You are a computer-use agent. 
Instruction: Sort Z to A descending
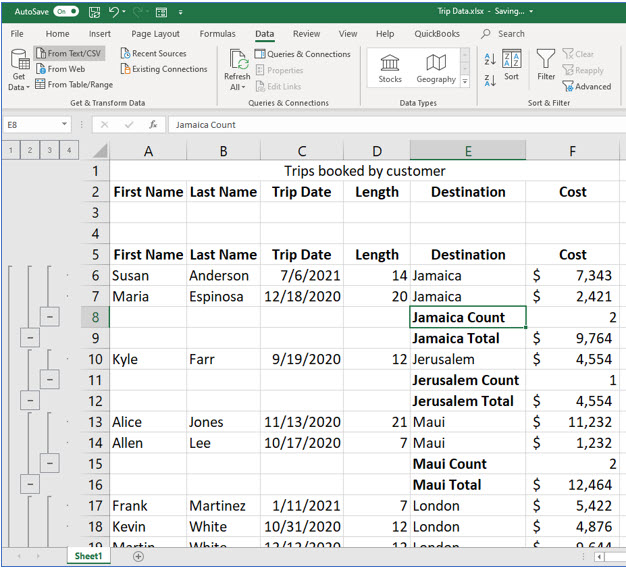tap(490, 80)
